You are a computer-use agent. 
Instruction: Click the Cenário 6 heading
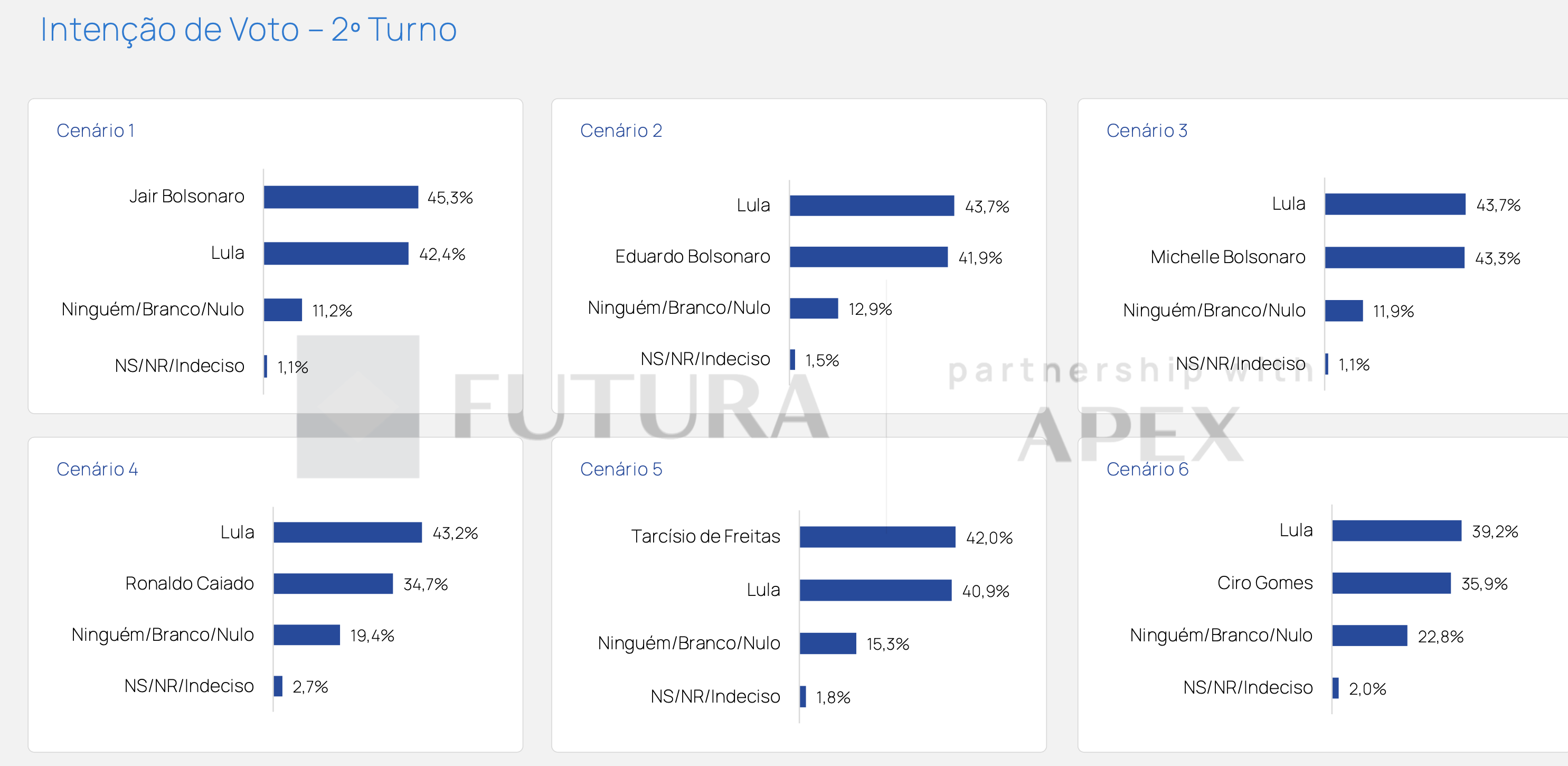[x=1147, y=470]
